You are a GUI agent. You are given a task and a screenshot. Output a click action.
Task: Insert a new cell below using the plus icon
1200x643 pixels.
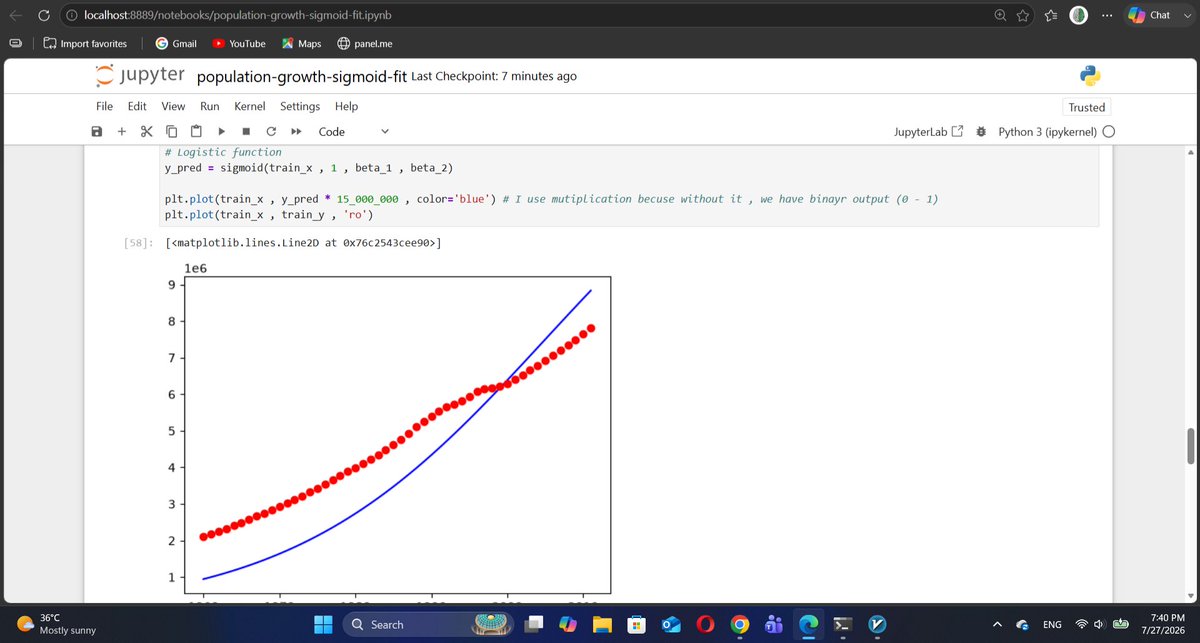121,131
